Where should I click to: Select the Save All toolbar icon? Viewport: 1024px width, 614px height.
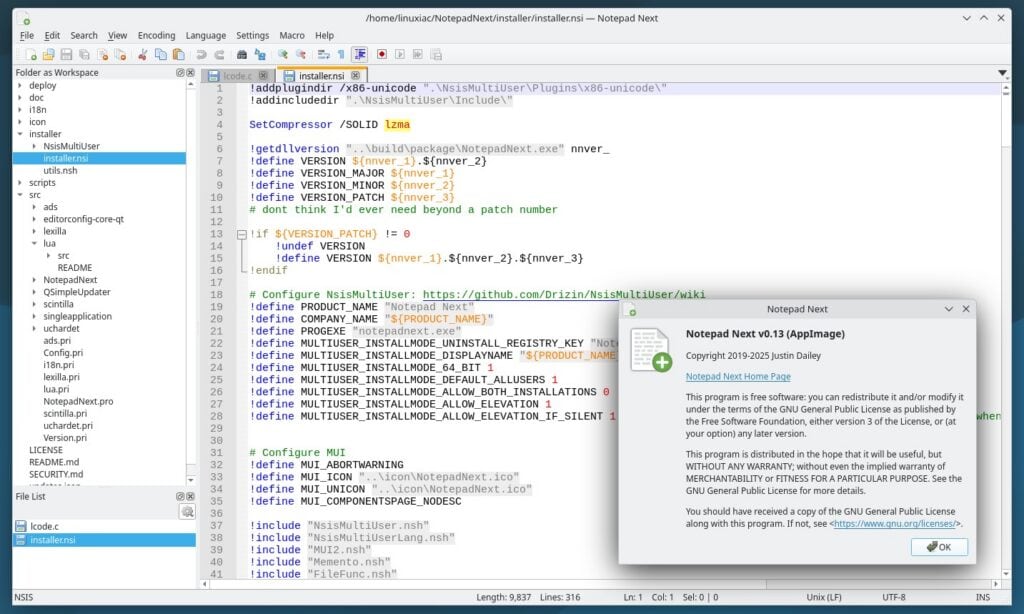pos(84,53)
